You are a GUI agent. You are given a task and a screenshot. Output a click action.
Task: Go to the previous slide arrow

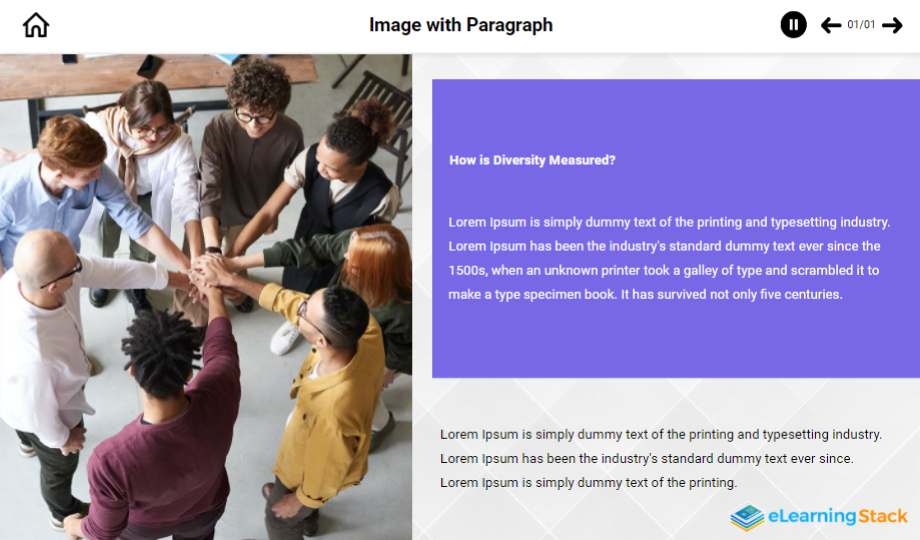coord(831,25)
